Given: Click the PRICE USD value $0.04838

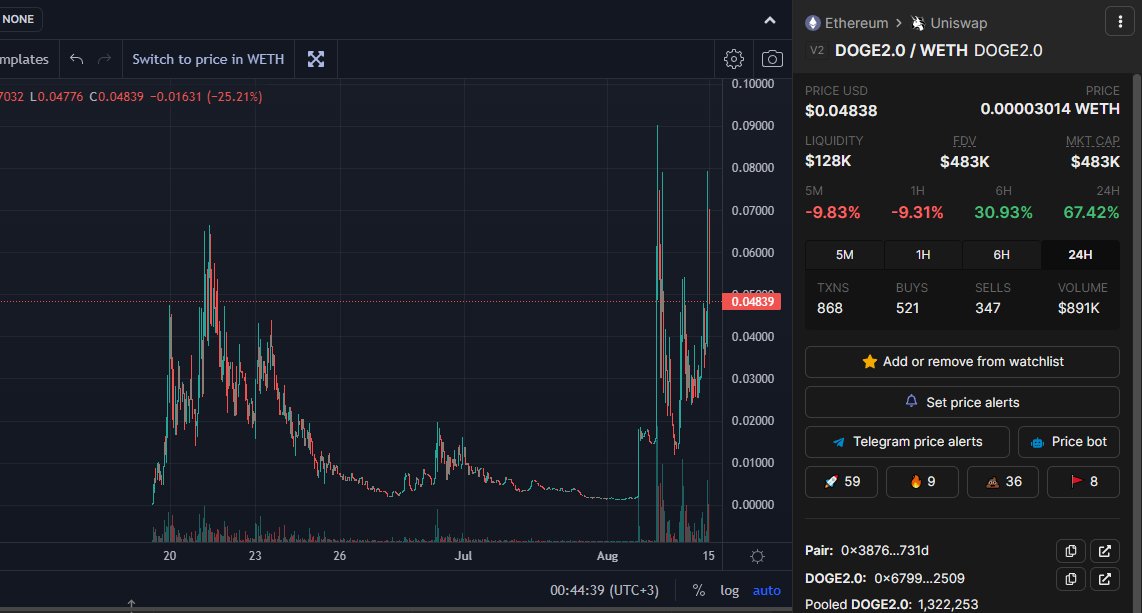Looking at the screenshot, I should click(x=841, y=111).
